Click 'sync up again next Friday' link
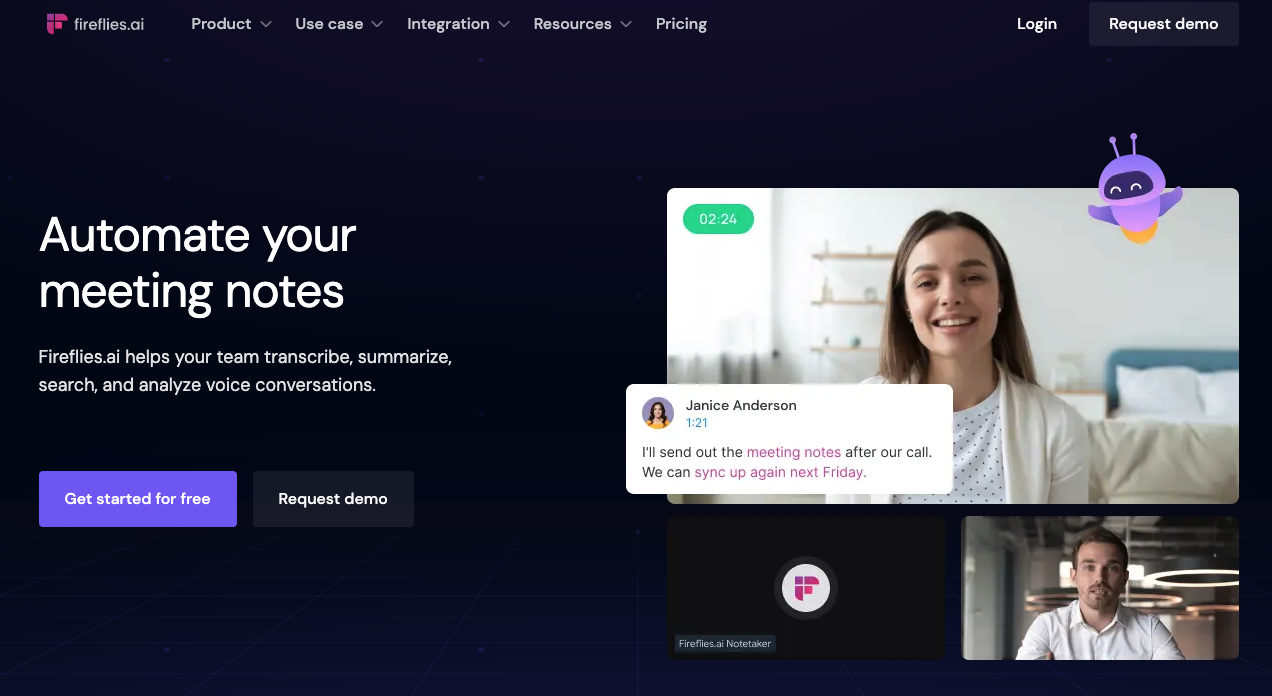 click(x=780, y=472)
